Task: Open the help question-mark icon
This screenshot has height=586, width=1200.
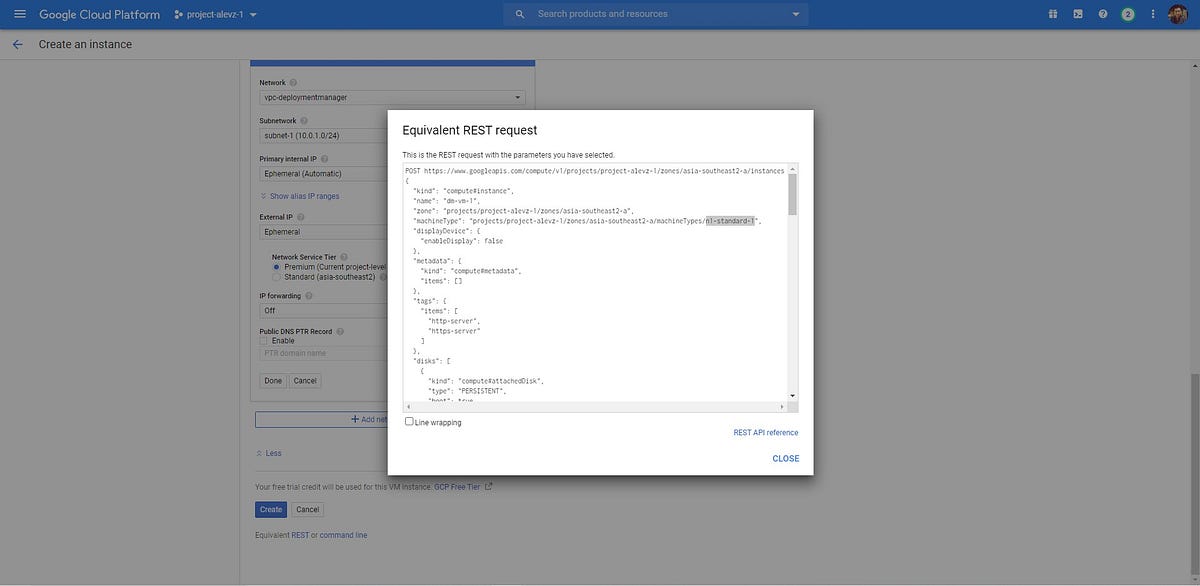Action: (x=1102, y=14)
